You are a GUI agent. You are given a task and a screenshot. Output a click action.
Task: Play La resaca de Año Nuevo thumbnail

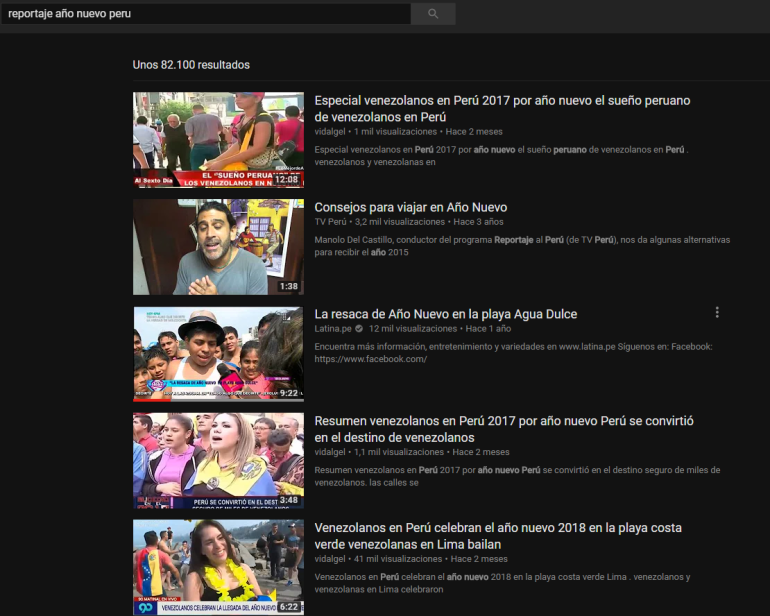click(218, 354)
